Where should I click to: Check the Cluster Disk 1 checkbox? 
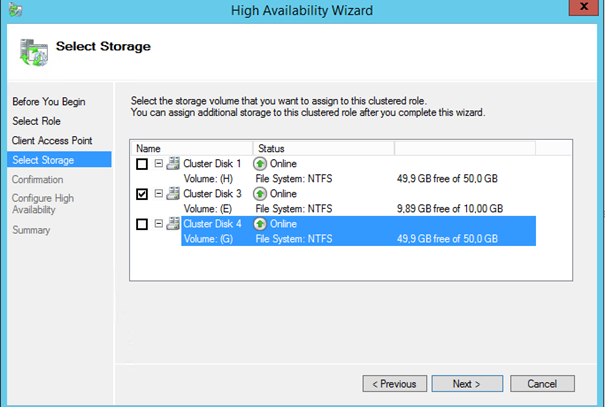pyautogui.click(x=142, y=164)
